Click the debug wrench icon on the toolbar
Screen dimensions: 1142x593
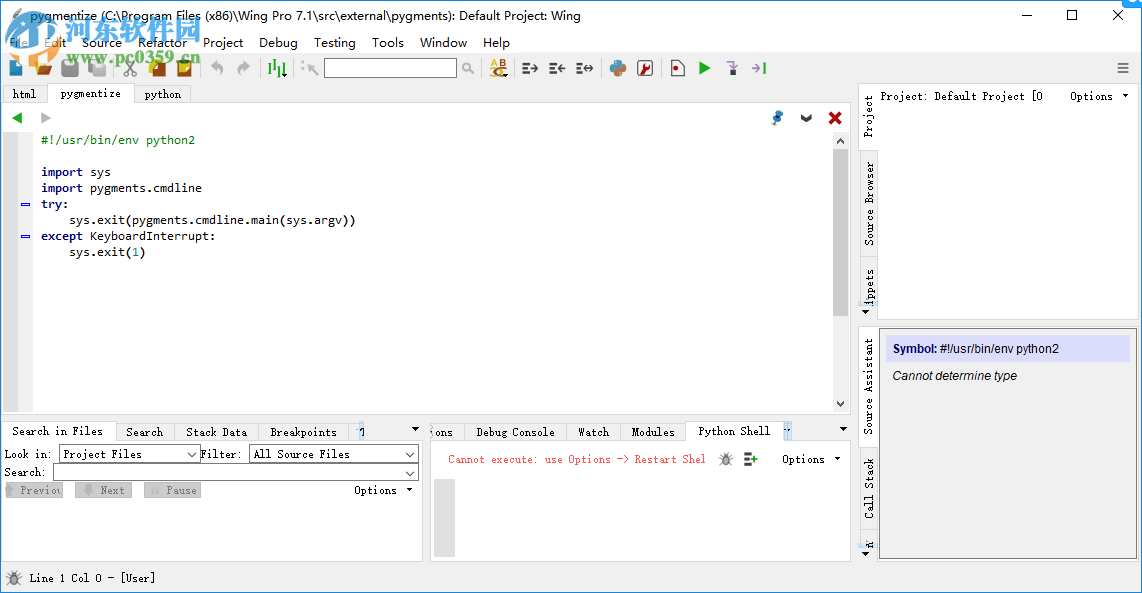pos(645,67)
